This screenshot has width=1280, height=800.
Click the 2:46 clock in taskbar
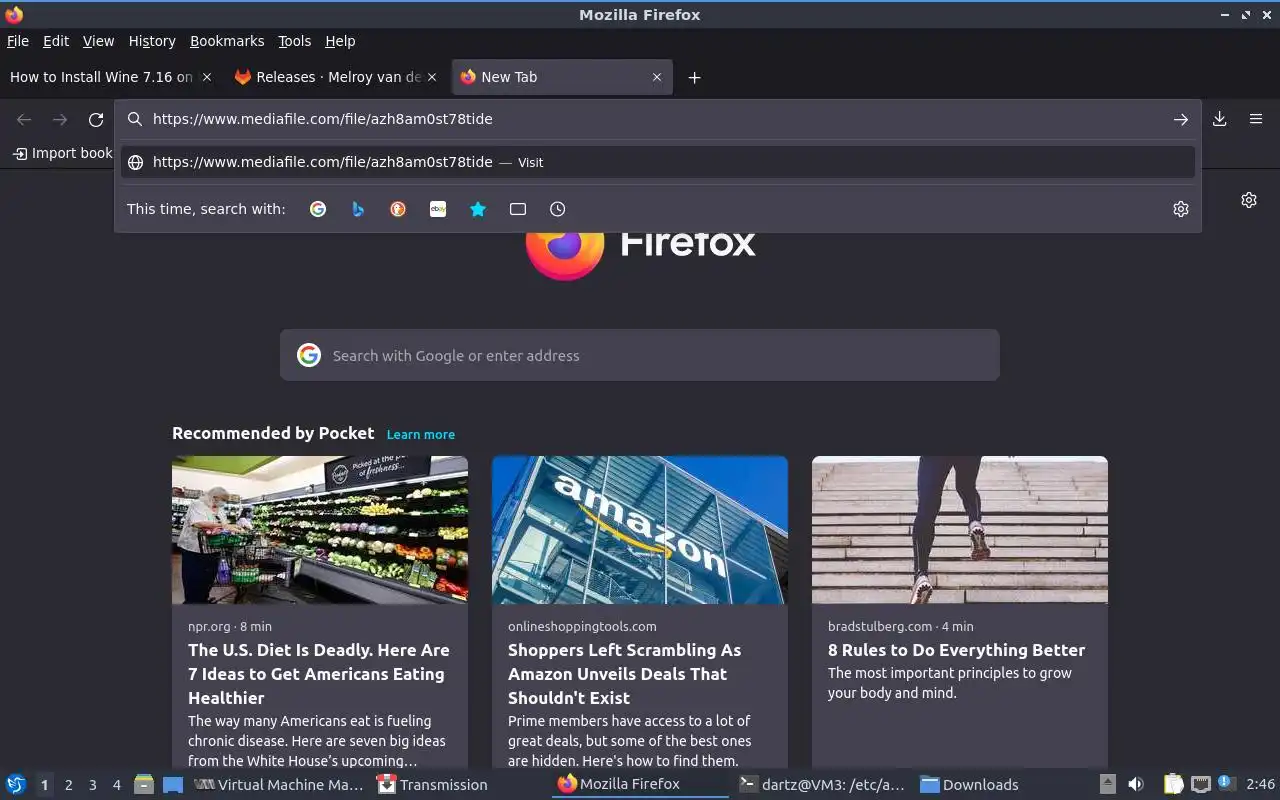click(x=1260, y=785)
